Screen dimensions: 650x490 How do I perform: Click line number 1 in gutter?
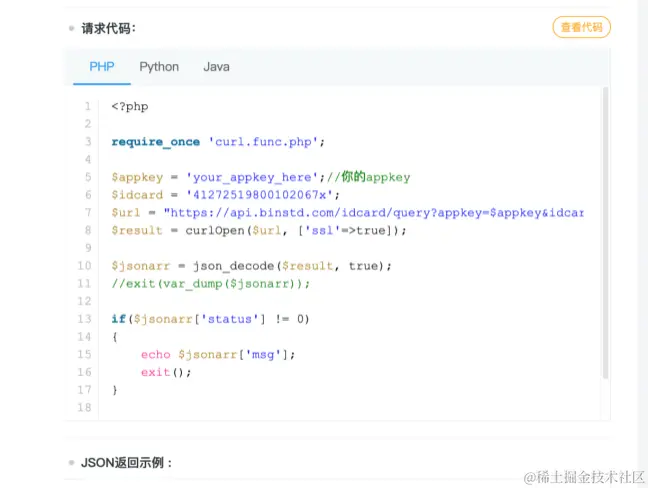(x=87, y=107)
